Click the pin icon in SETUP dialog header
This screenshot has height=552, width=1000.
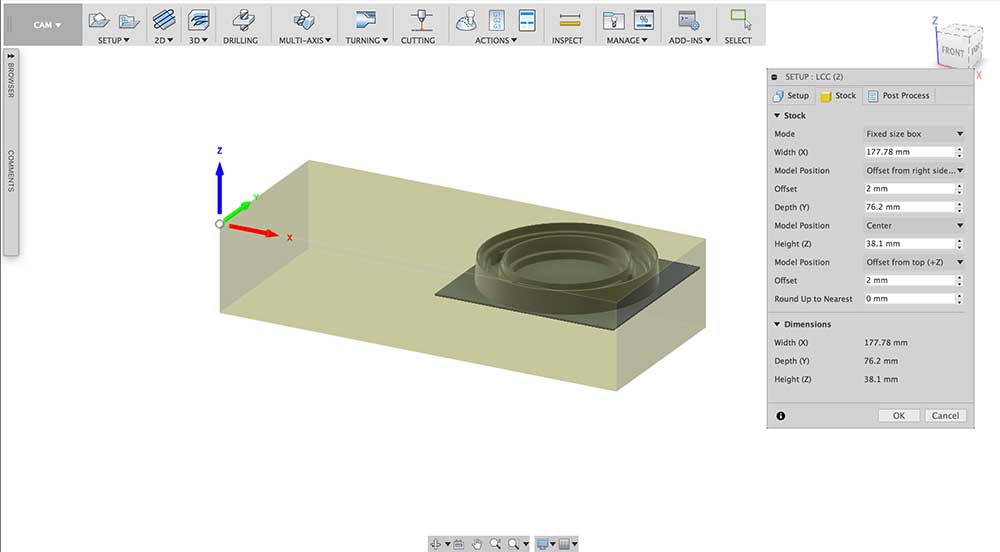pos(774,76)
